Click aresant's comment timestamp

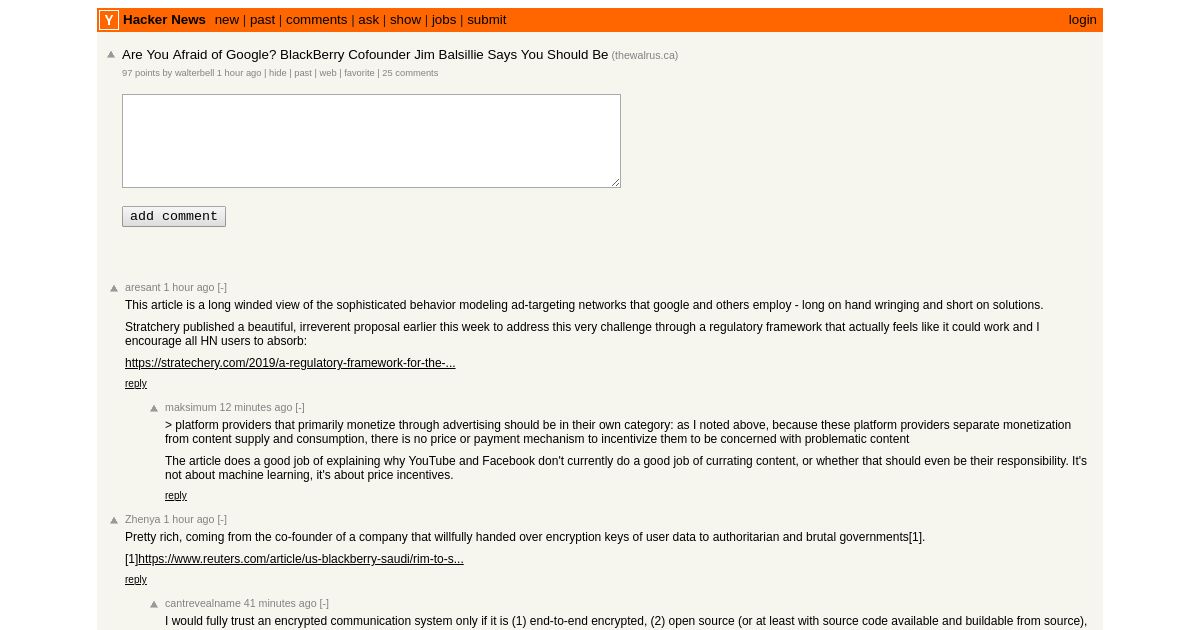pos(189,287)
